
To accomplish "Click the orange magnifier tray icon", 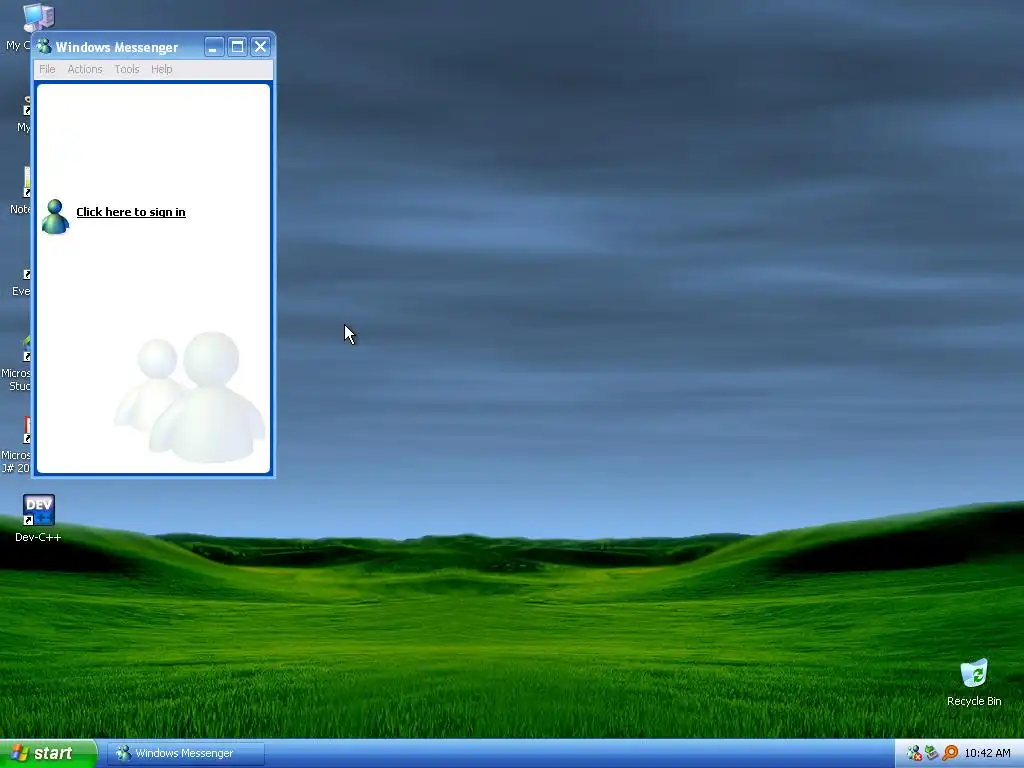I will tap(950, 753).
